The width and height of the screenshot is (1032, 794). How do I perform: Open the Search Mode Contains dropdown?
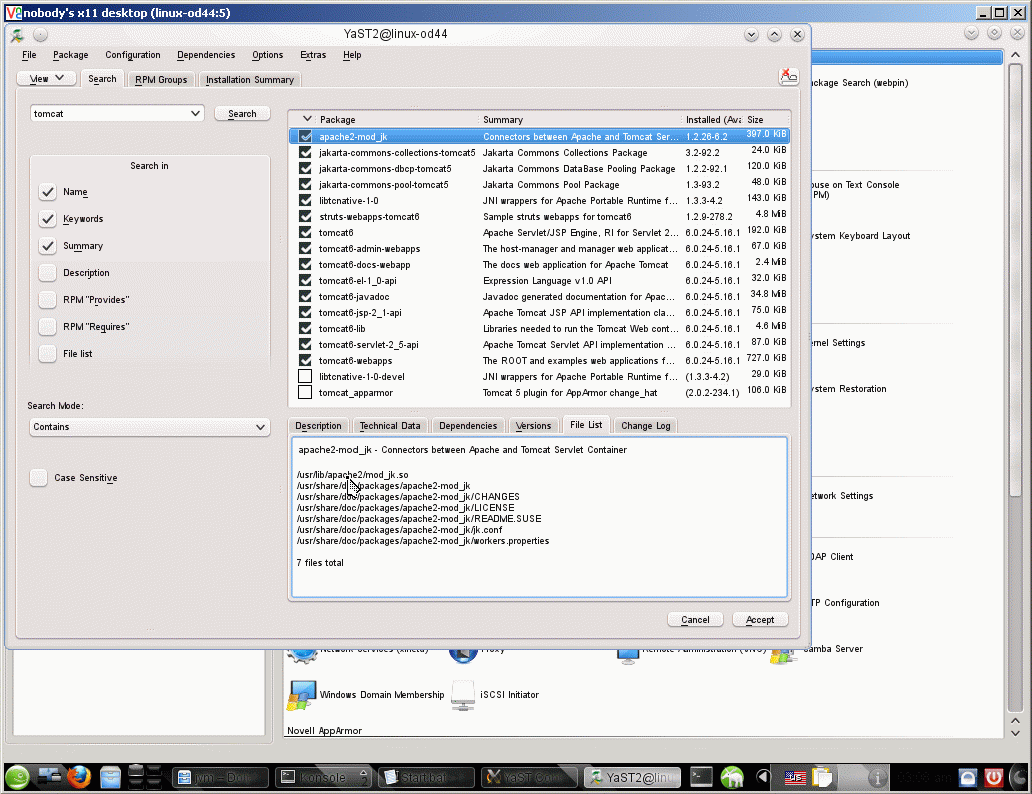click(x=150, y=427)
